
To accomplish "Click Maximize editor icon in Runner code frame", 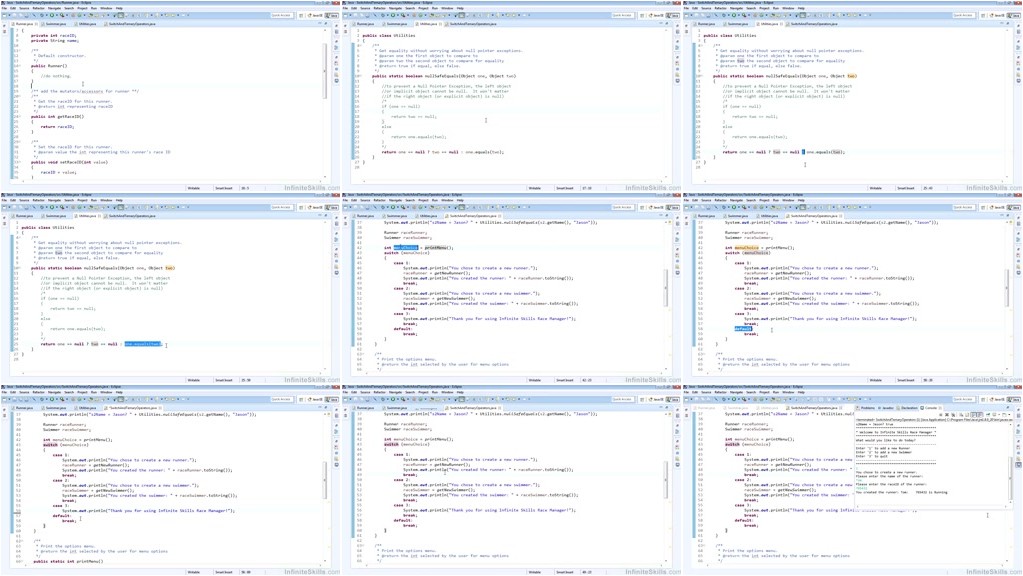I will click(326, 23).
